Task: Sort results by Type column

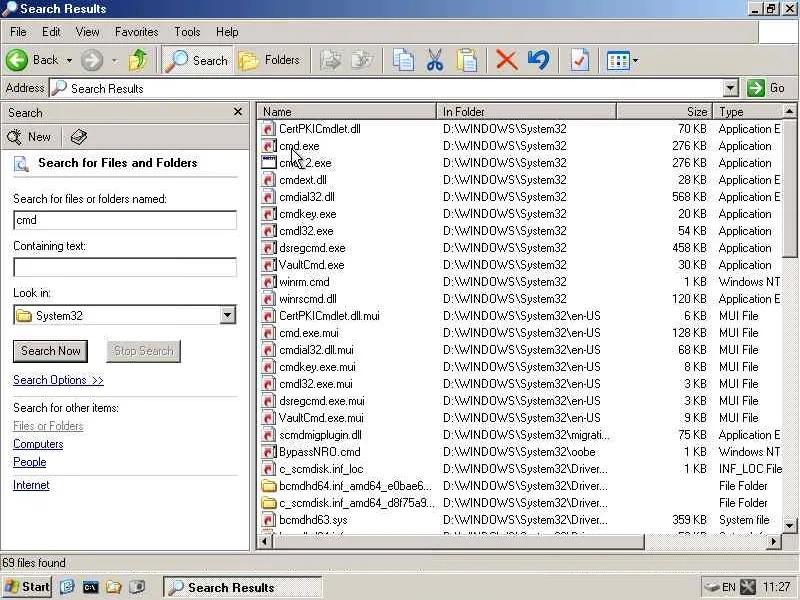Action: pyautogui.click(x=748, y=111)
